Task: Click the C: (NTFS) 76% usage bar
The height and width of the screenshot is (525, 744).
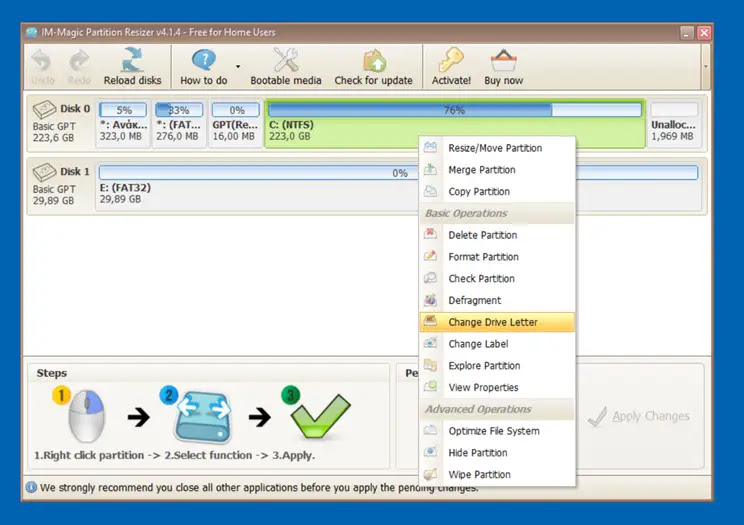Action: pos(455,110)
